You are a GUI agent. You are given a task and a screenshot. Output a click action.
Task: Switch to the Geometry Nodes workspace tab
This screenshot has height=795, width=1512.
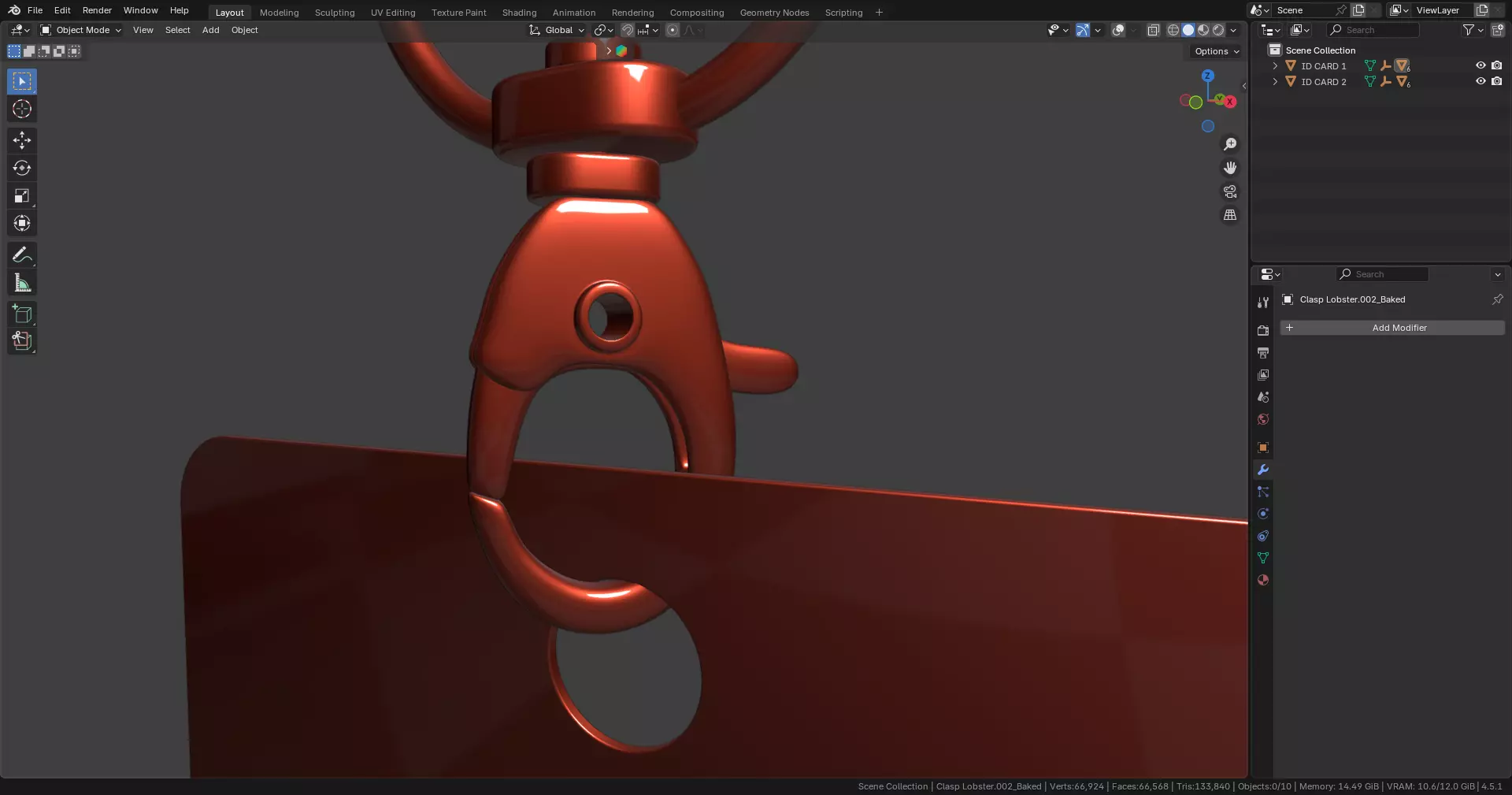tap(774, 13)
